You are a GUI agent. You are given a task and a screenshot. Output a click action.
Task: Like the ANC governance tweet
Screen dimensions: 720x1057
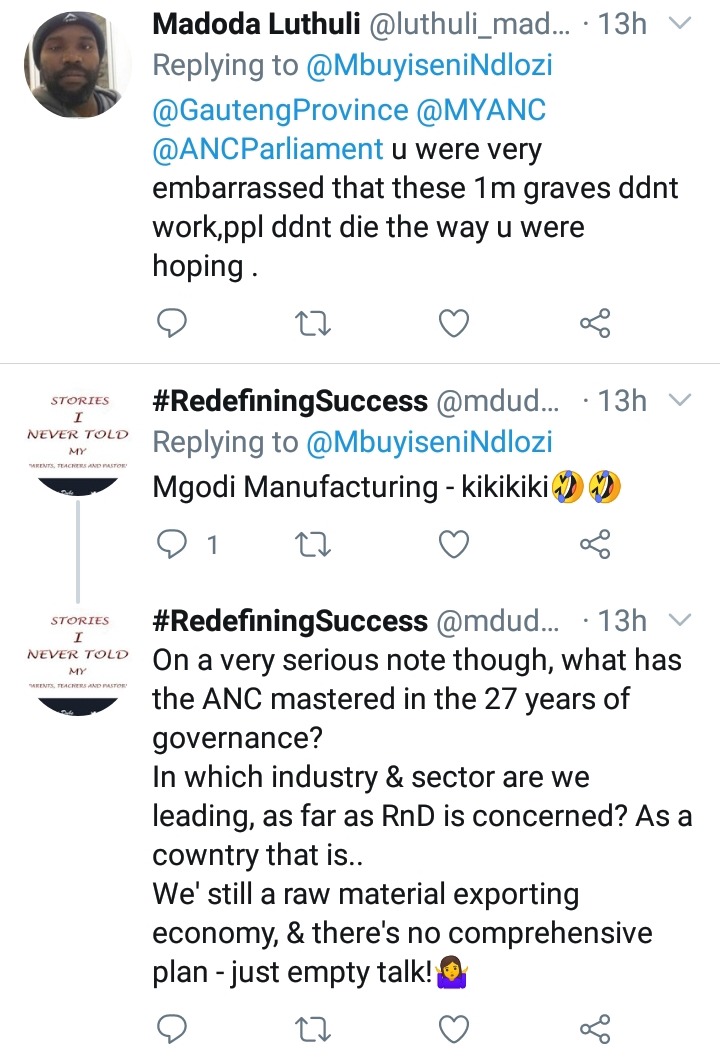click(454, 1029)
